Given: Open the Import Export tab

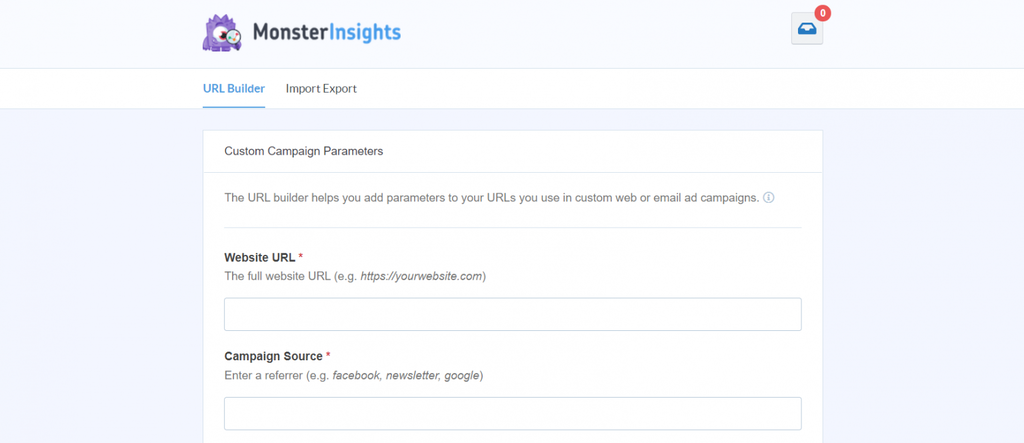Looking at the screenshot, I should 321,88.
